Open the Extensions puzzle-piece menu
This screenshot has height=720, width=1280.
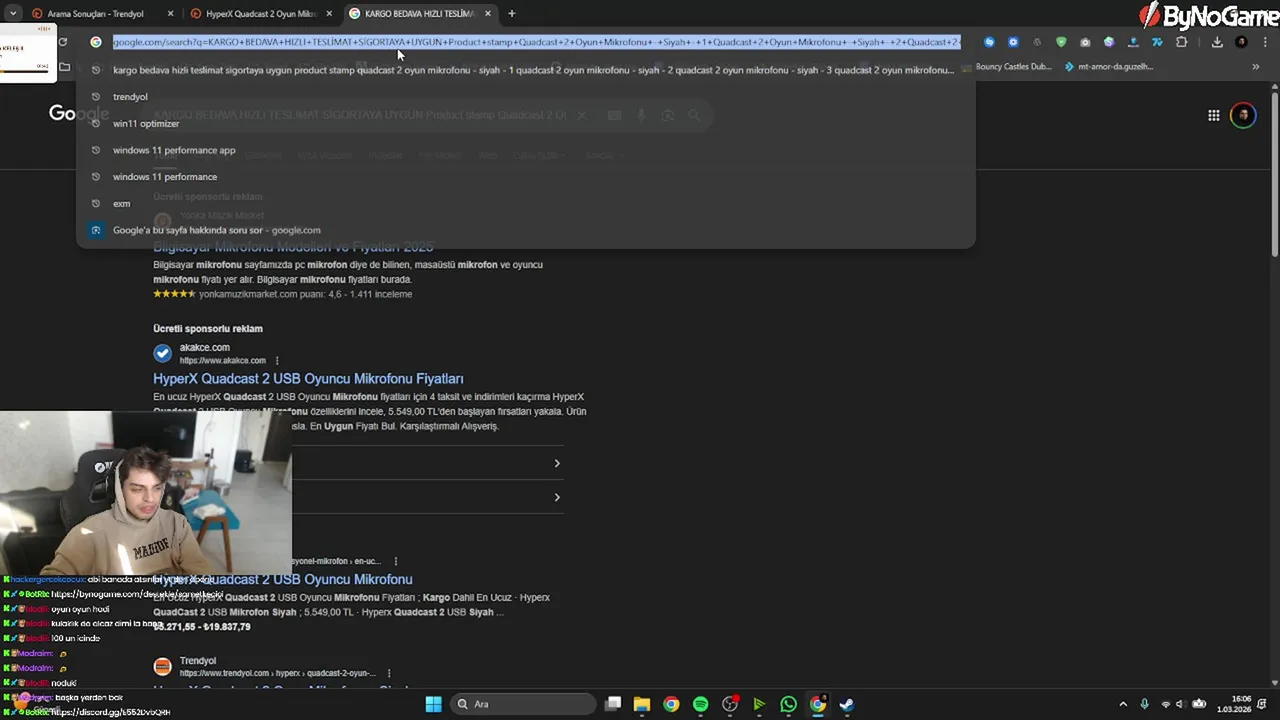(1182, 42)
